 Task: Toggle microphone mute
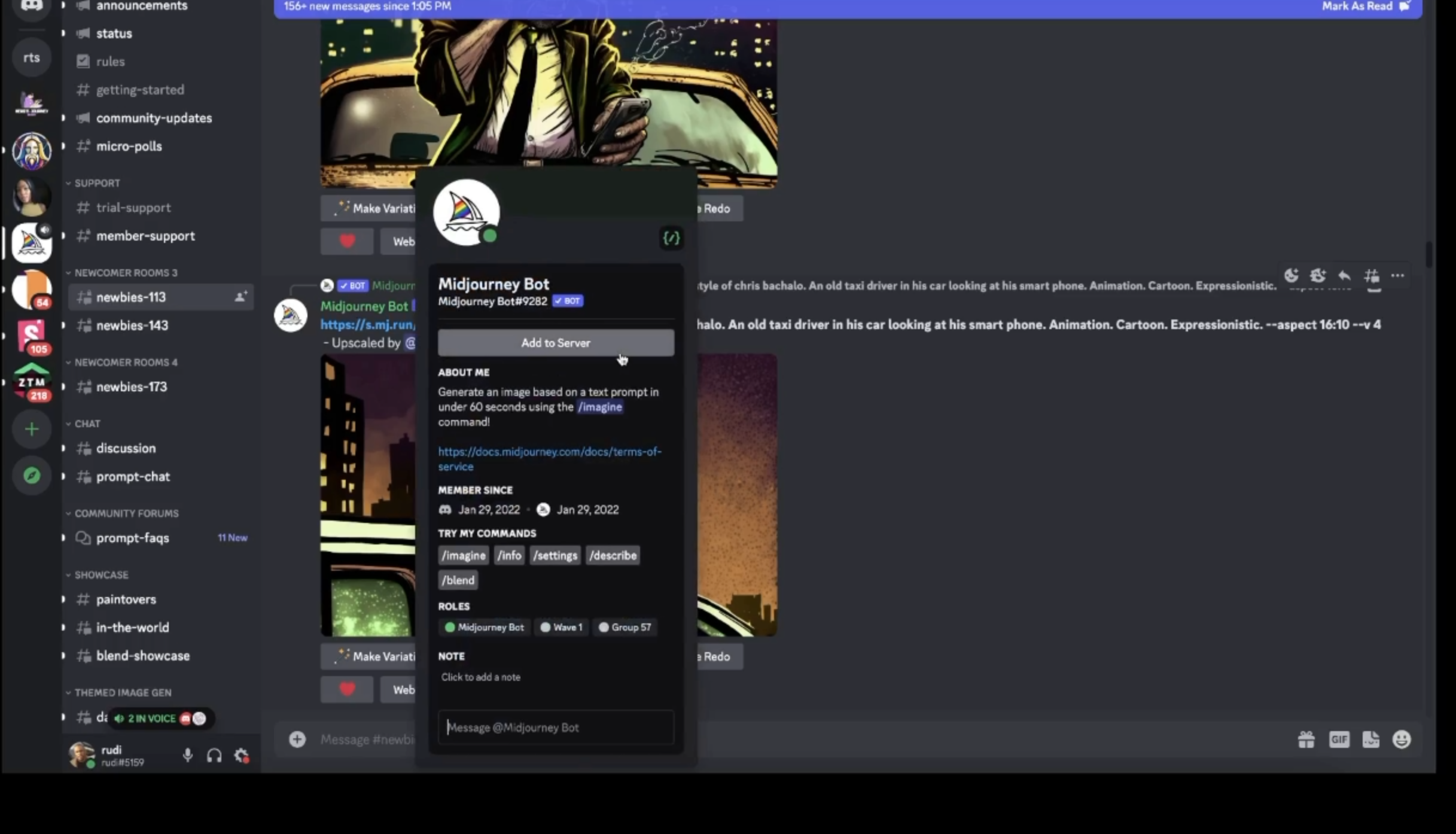point(188,756)
